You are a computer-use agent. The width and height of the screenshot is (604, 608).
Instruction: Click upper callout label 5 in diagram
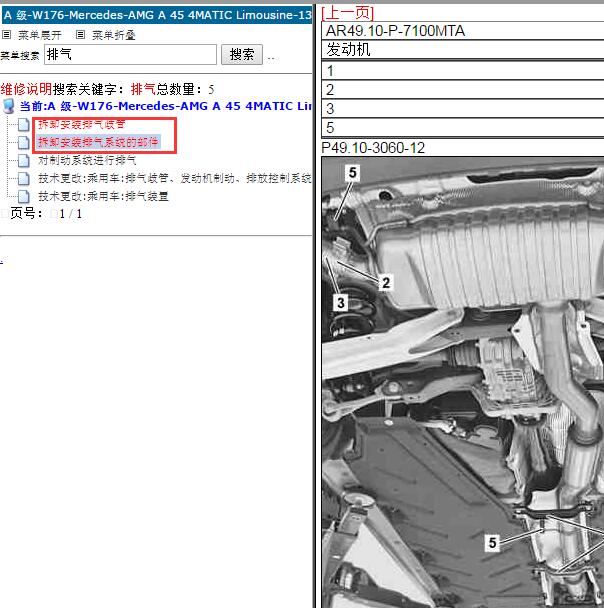[352, 173]
